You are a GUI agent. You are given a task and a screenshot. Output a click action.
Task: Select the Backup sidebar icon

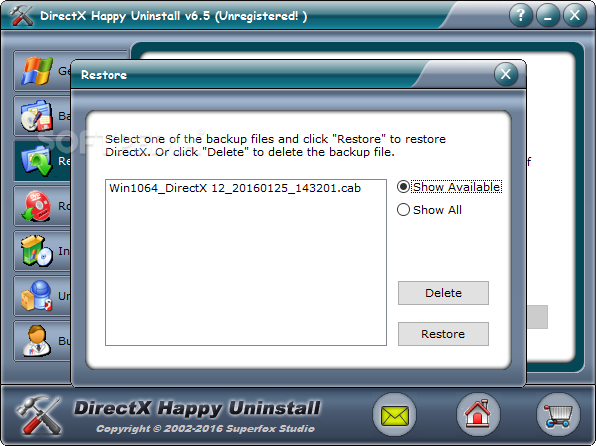36,116
